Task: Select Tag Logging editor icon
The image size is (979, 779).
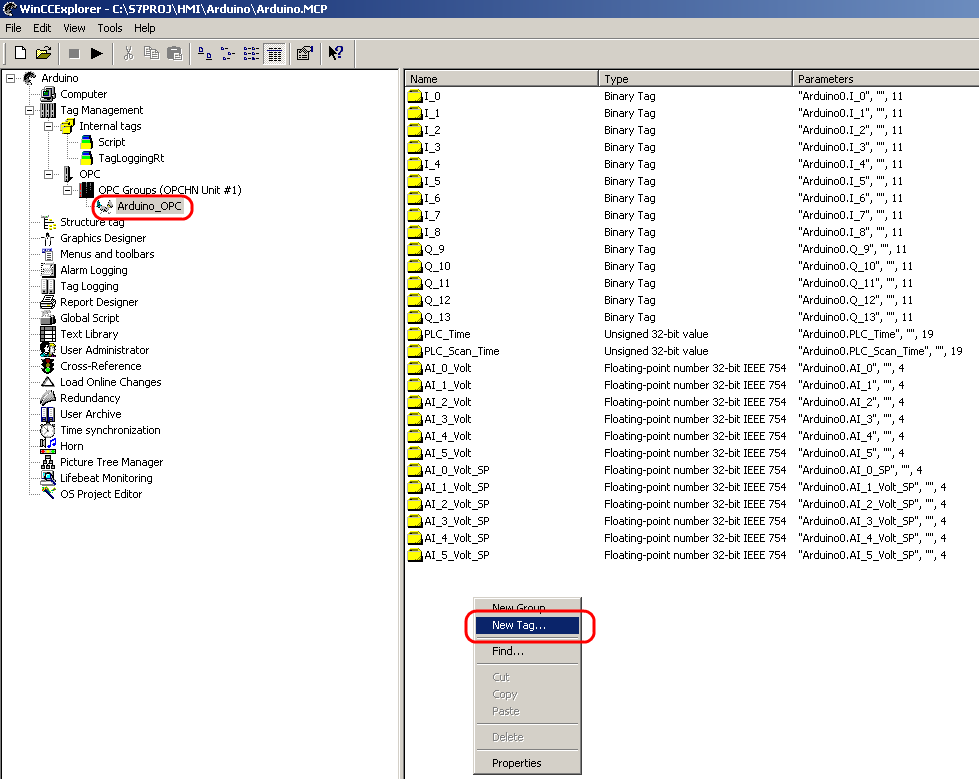Action: [48, 287]
